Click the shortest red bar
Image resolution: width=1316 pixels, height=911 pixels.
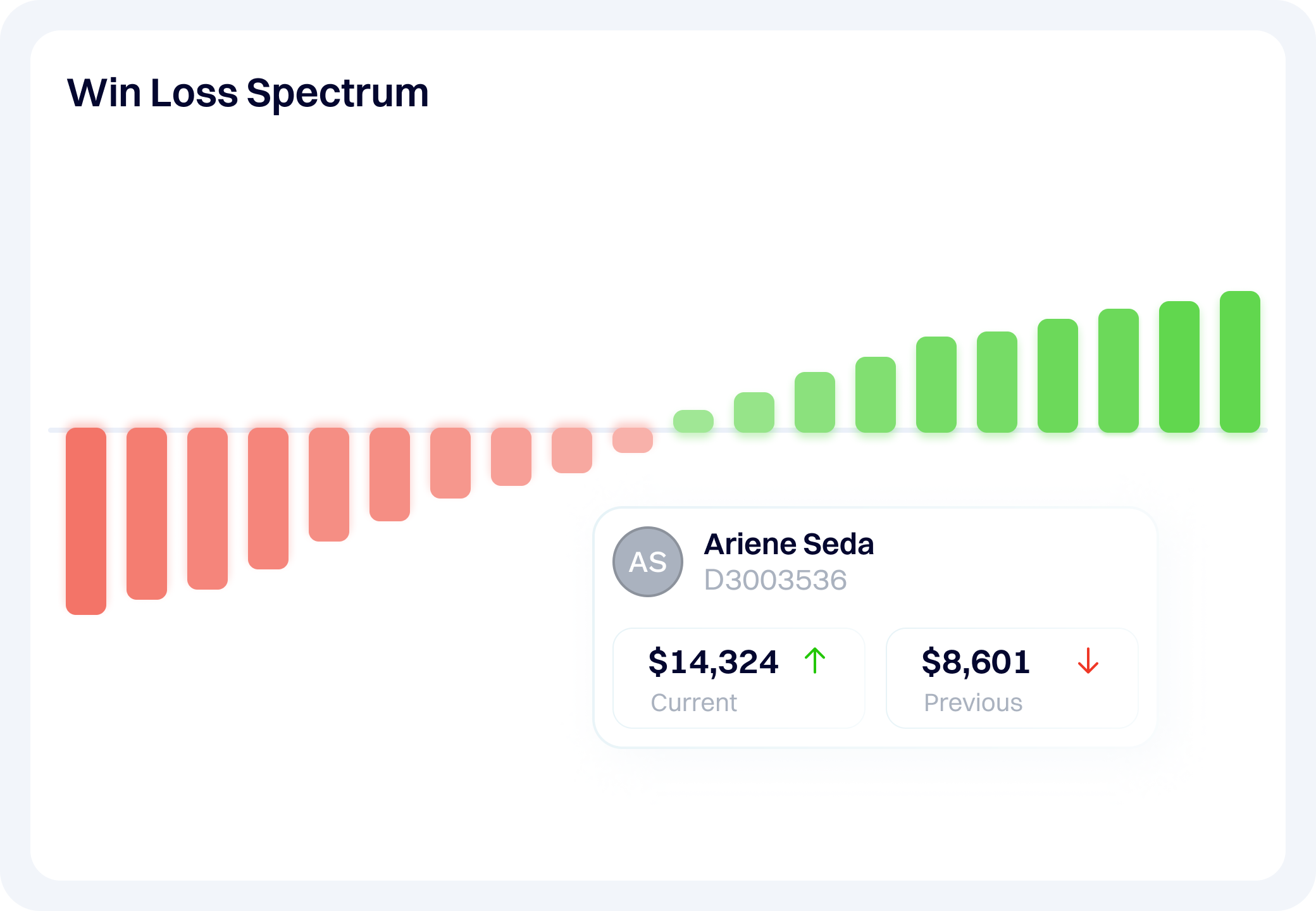[633, 440]
